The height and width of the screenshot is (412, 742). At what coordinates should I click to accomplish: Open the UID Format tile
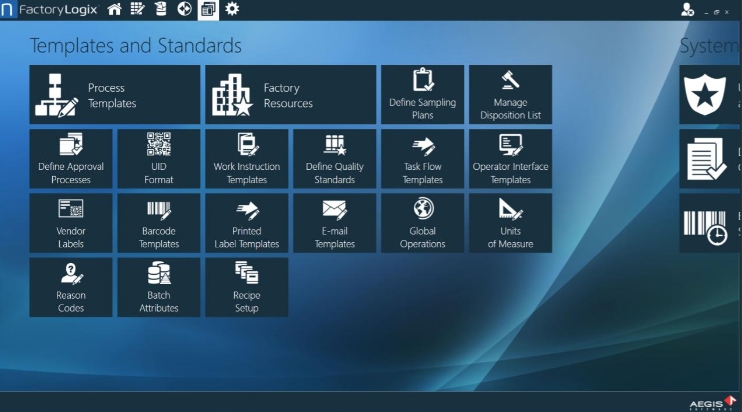click(159, 159)
